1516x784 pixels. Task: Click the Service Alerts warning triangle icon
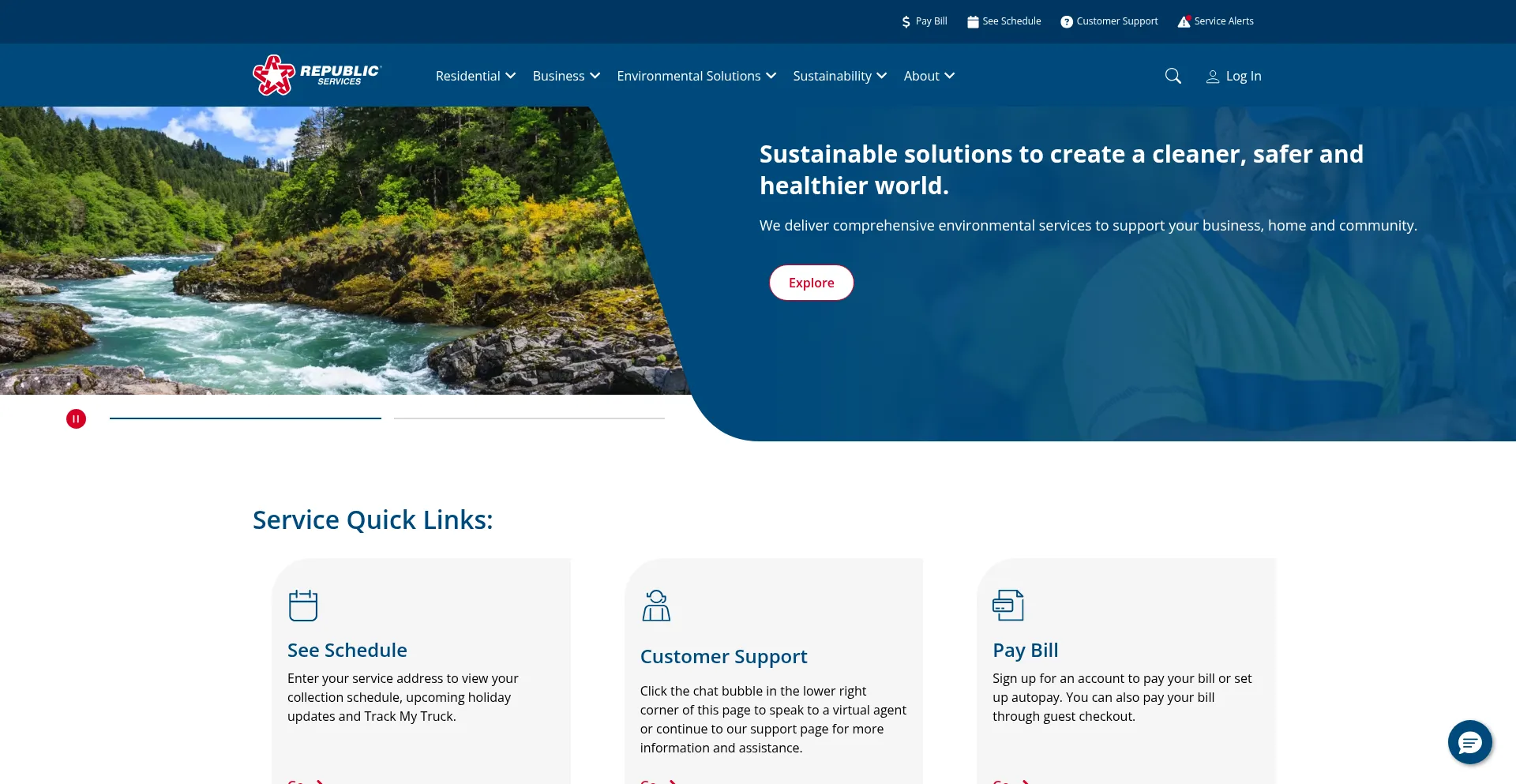pyautogui.click(x=1184, y=21)
